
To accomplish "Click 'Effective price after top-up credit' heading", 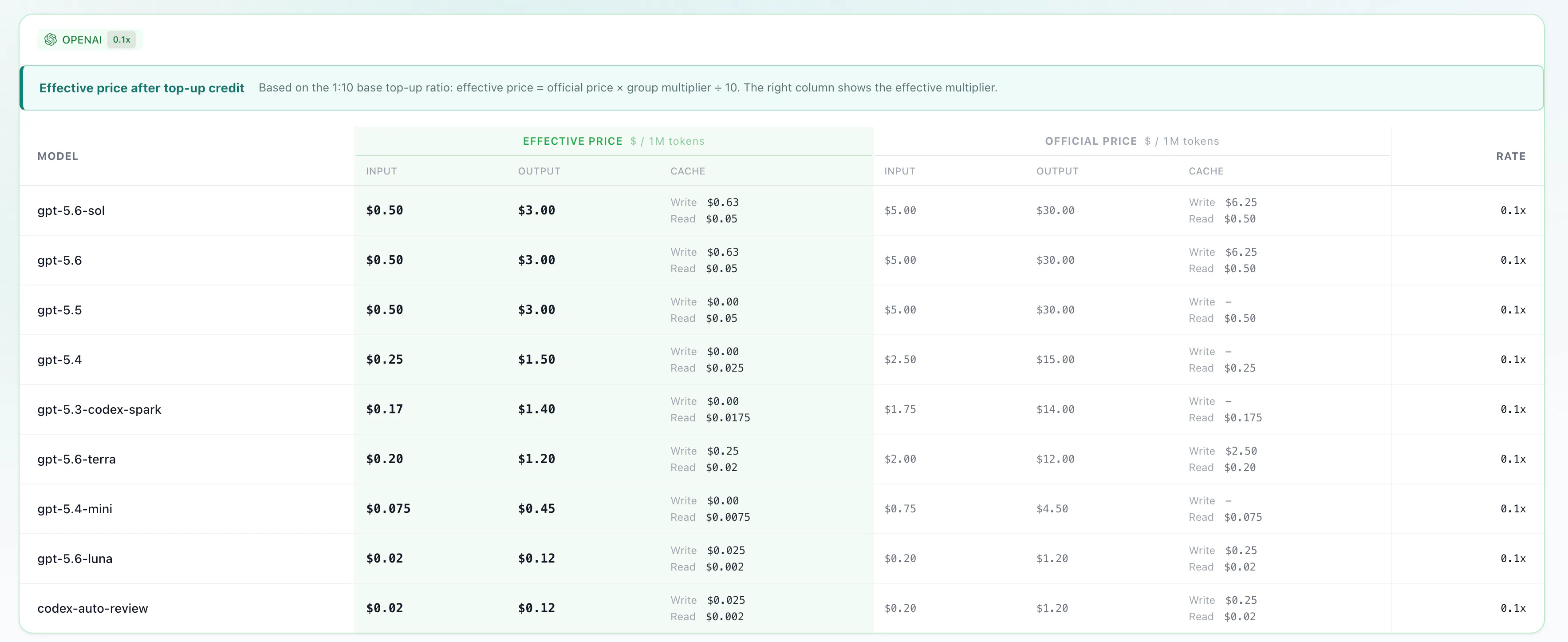I will (141, 88).
